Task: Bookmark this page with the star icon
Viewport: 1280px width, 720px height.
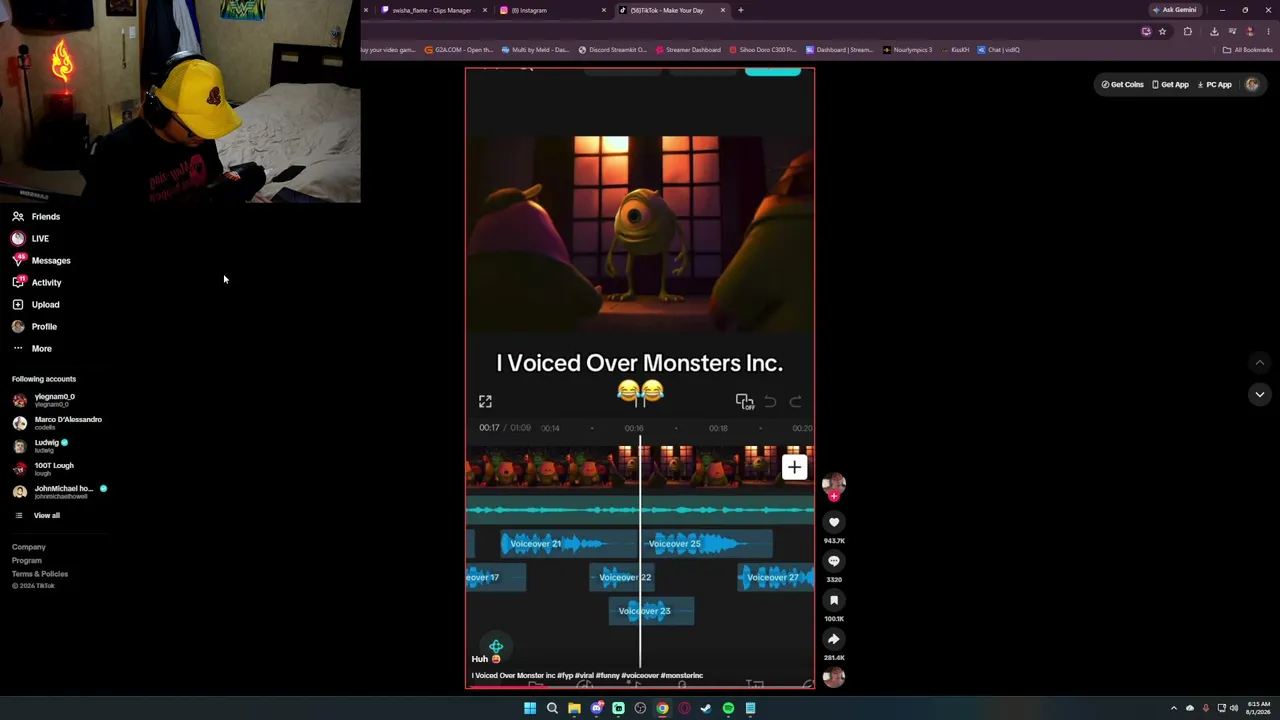Action: click(1162, 32)
